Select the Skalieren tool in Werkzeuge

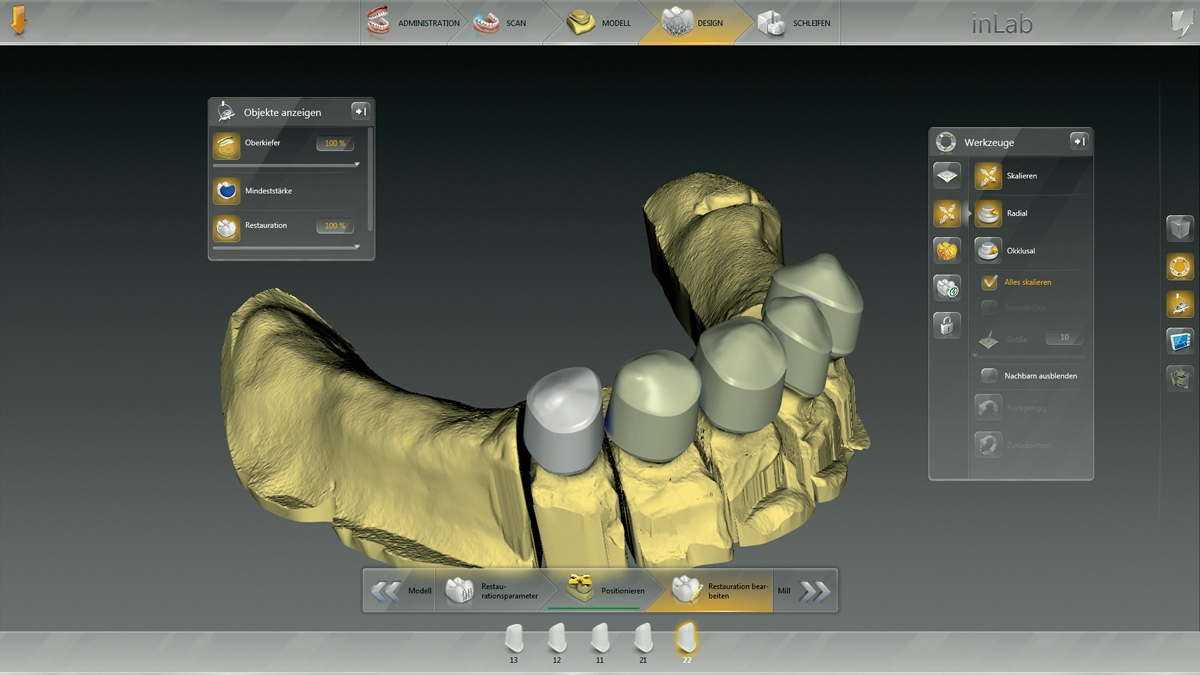click(988, 176)
